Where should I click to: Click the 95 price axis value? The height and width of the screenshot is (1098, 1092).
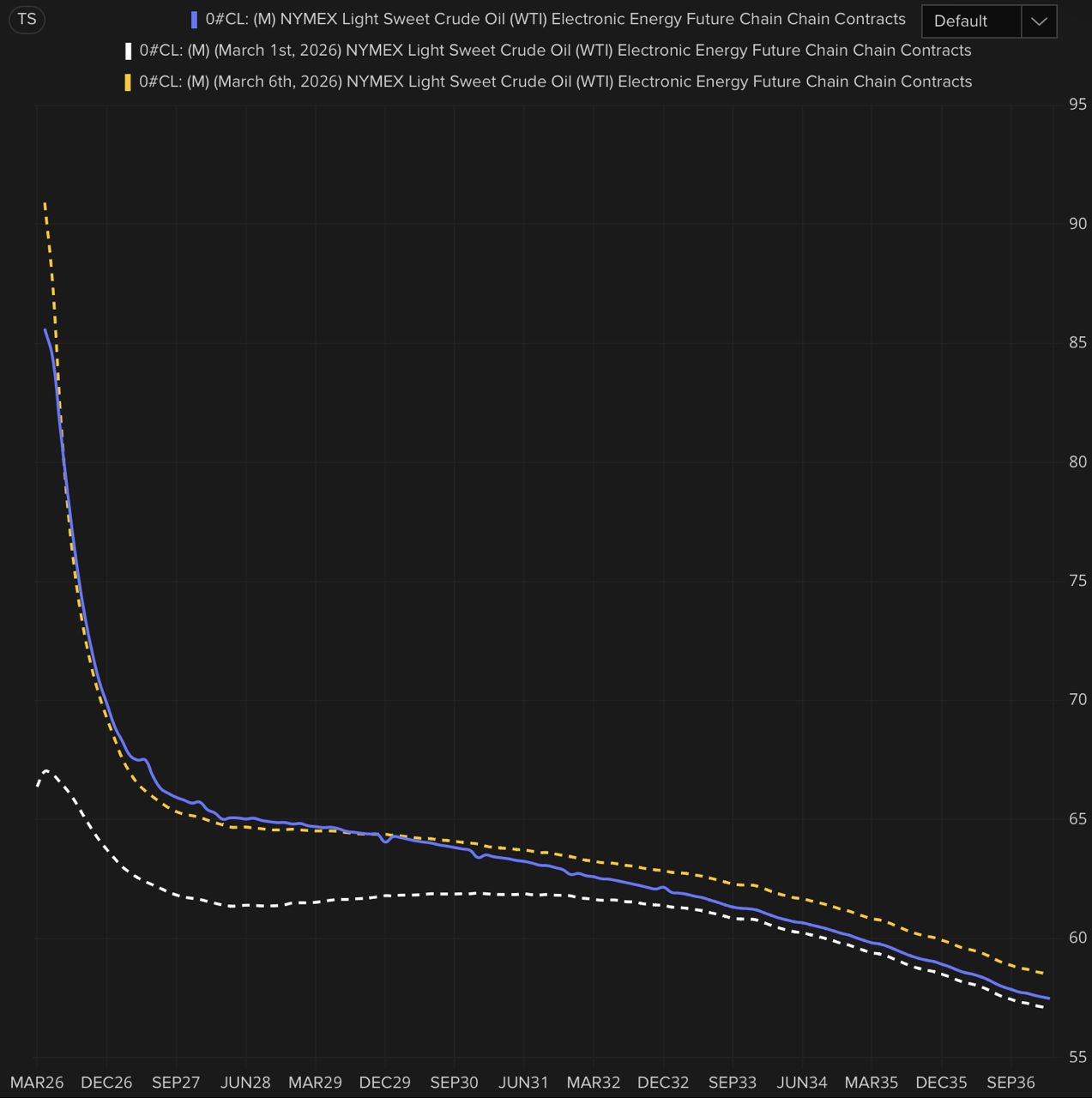(x=1077, y=105)
